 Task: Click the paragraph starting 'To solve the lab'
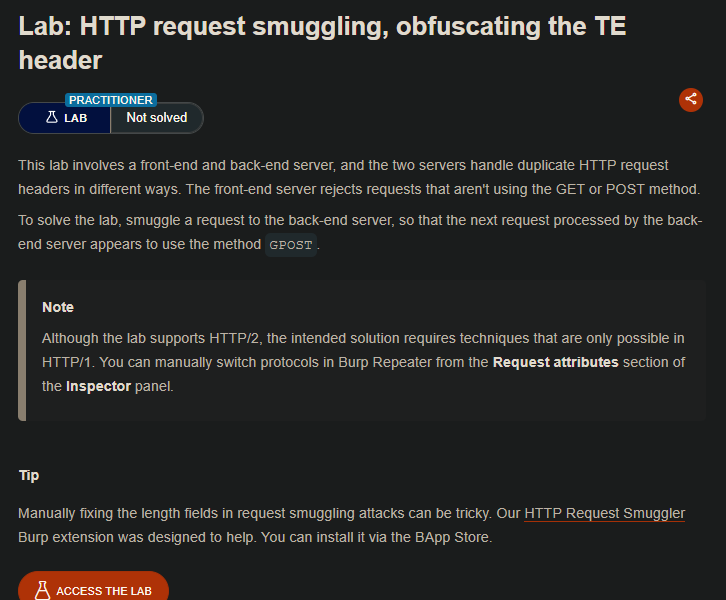pyautogui.click(x=360, y=232)
